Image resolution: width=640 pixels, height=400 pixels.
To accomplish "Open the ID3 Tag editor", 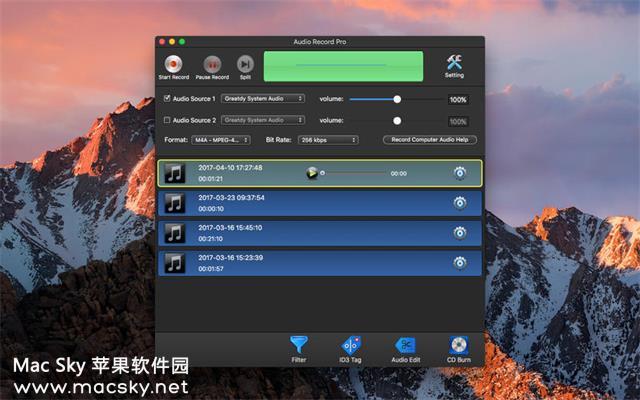I will (351, 345).
